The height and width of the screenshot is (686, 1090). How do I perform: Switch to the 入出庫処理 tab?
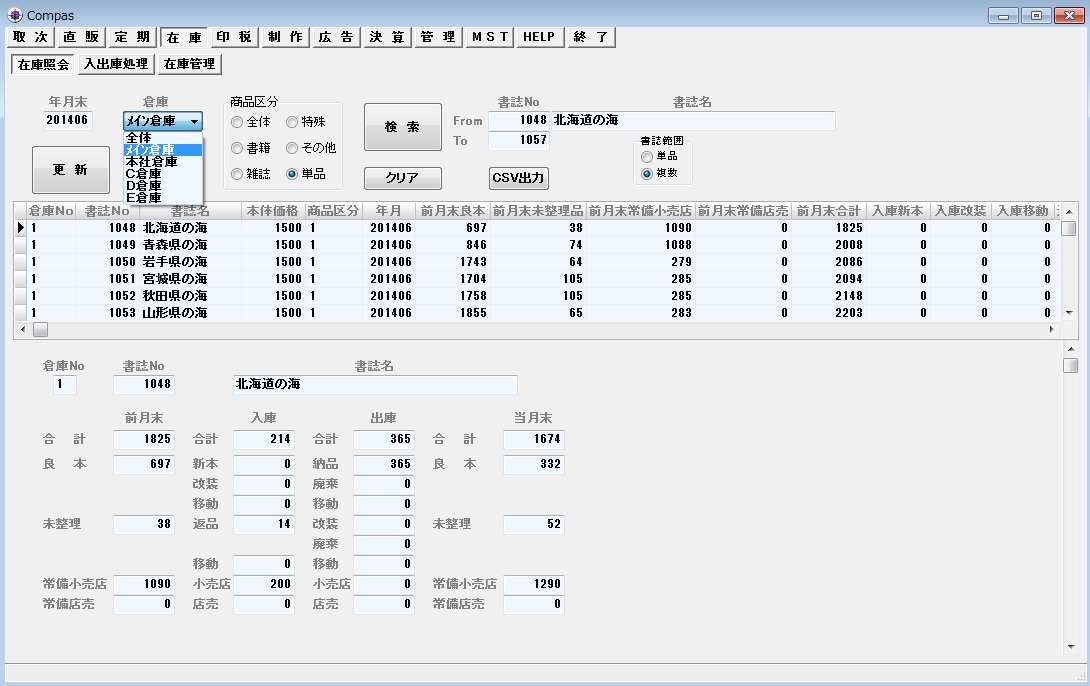[x=116, y=64]
